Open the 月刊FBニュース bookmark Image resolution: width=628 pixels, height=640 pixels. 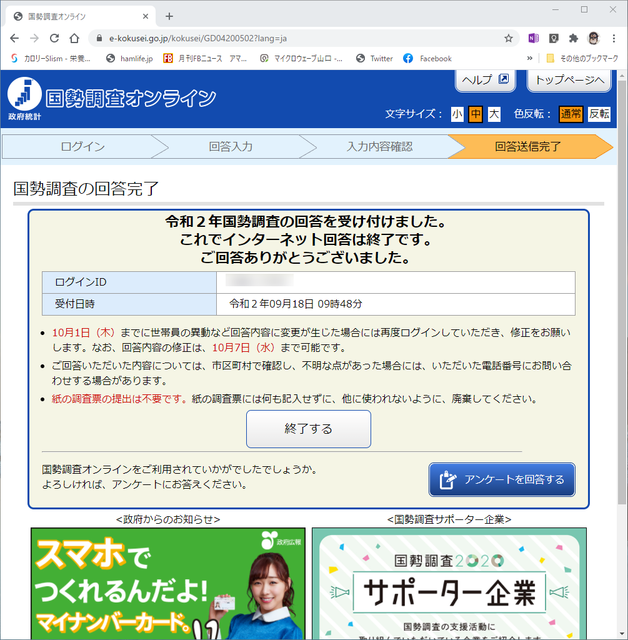[x=205, y=58]
